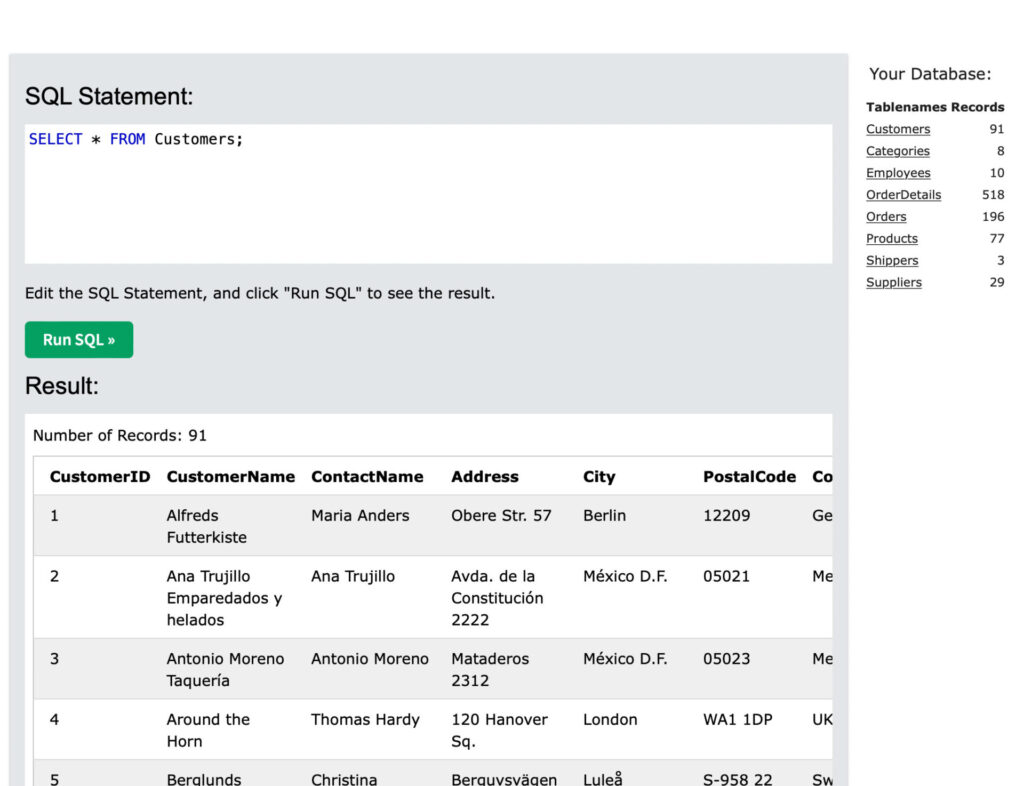Select the Products table link

[891, 239]
